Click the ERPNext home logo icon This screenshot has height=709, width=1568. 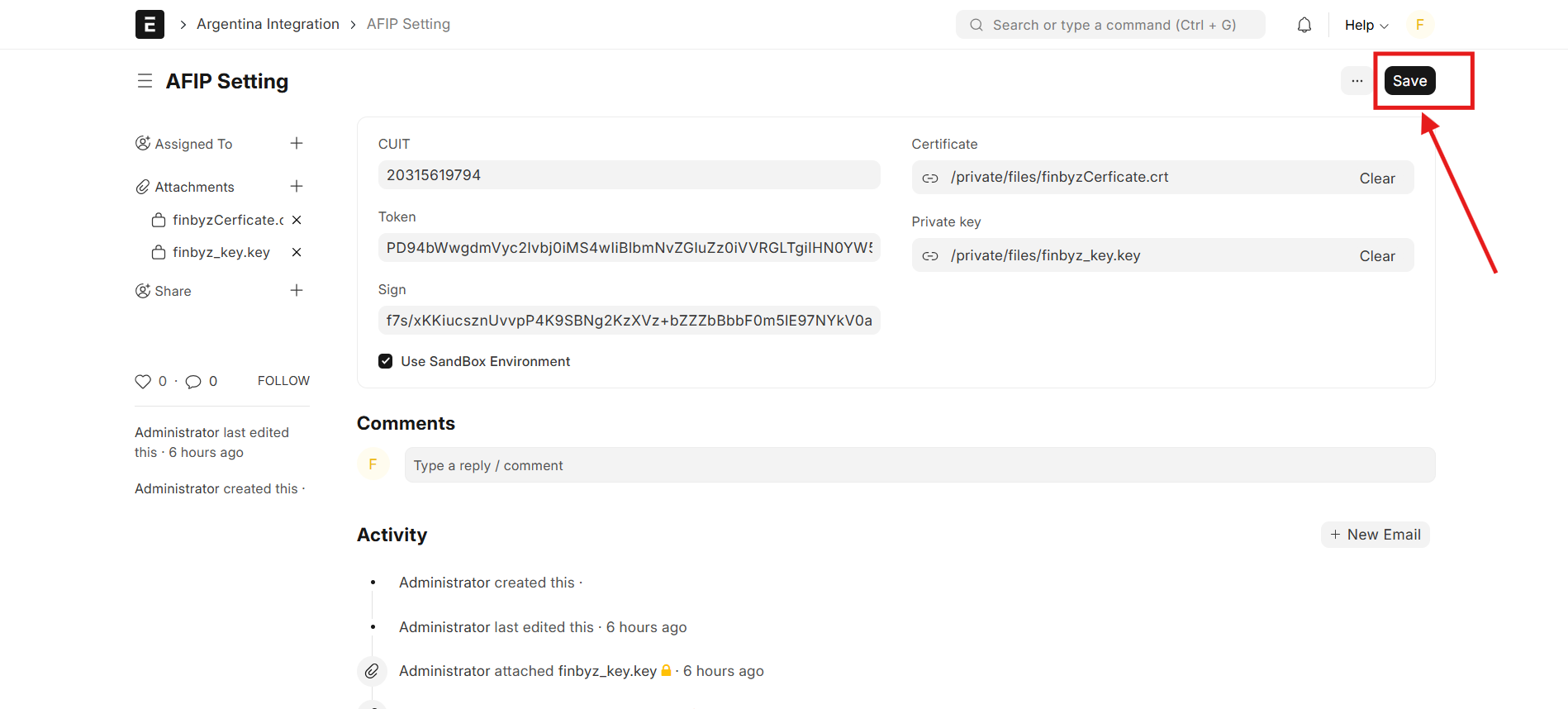click(150, 25)
